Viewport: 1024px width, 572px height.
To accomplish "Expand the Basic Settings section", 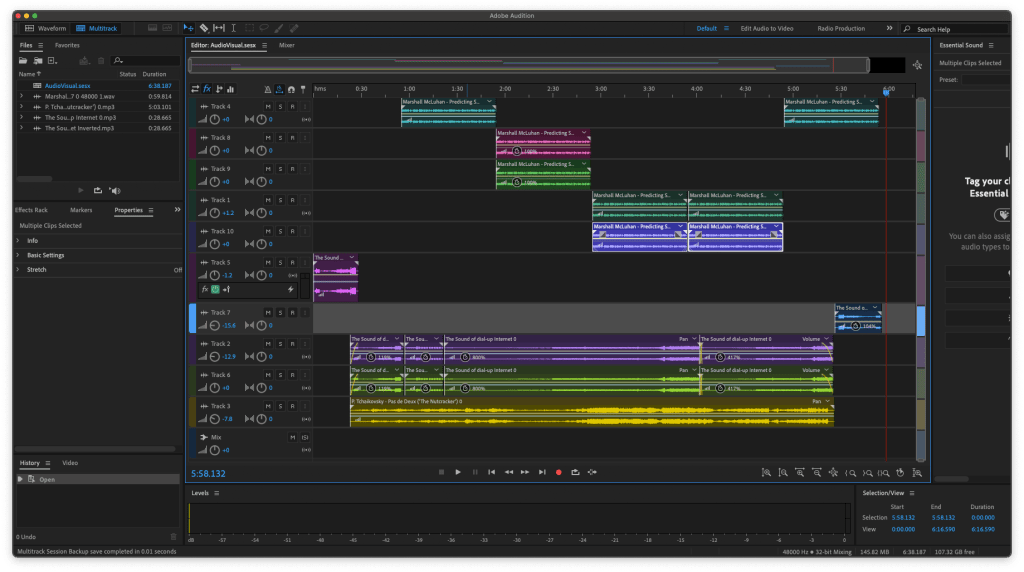I will point(45,255).
